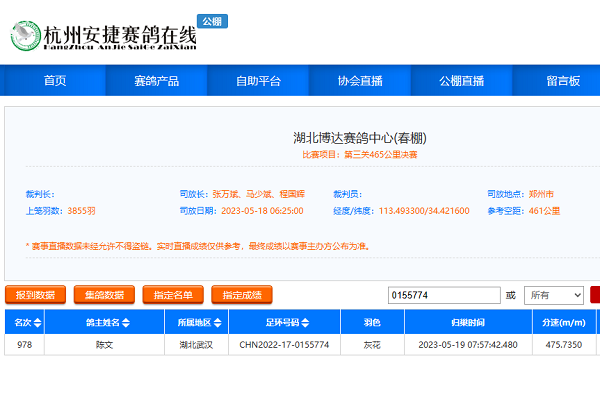The height and width of the screenshot is (413, 600).
Task: Click the Hangzhou Anjie pigeon logo
Action: (x=25, y=36)
